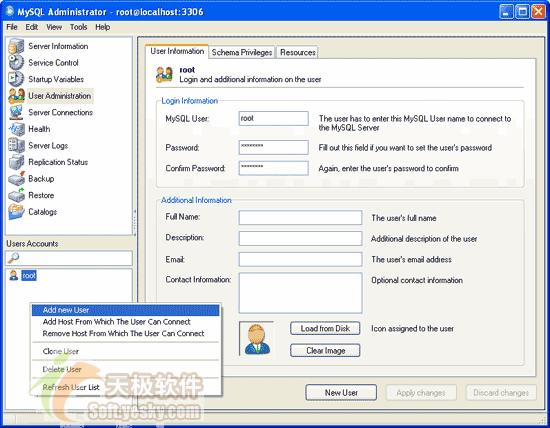Screen dimensions: 550x428
Task: Click the User Administration people icon
Action: 16,96
